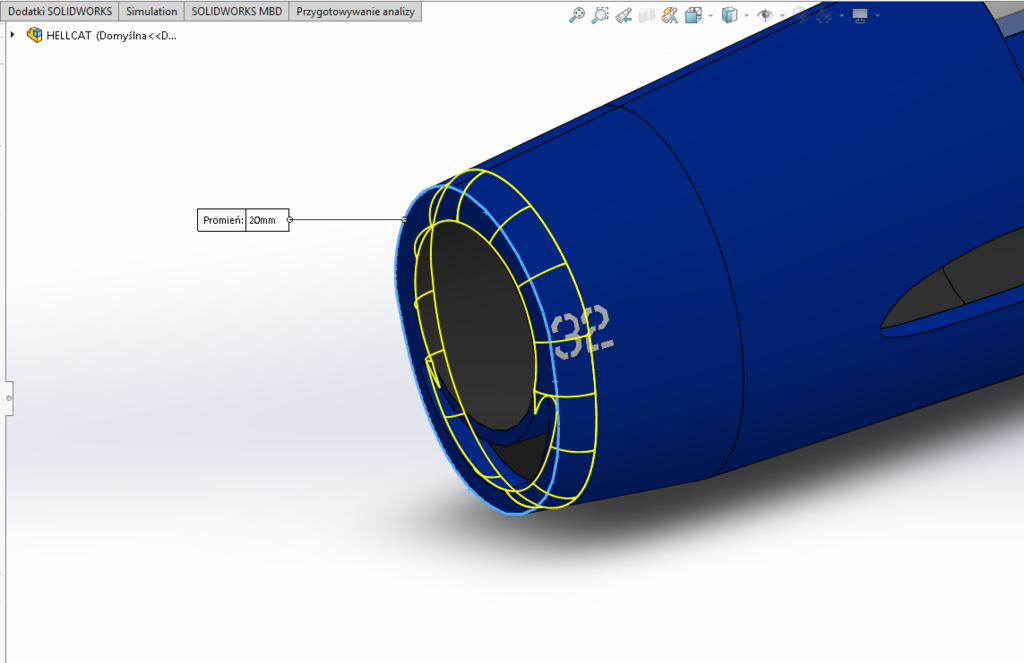The height and width of the screenshot is (663, 1024).
Task: Switch to the SOLIDWORKS MBD tab
Action: click(237, 11)
